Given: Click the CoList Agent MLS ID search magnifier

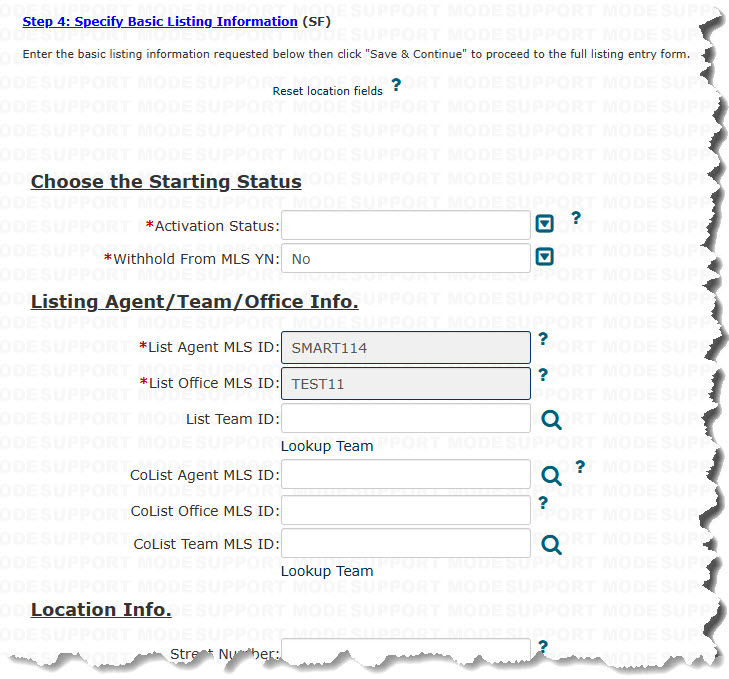Looking at the screenshot, I should pos(551,476).
